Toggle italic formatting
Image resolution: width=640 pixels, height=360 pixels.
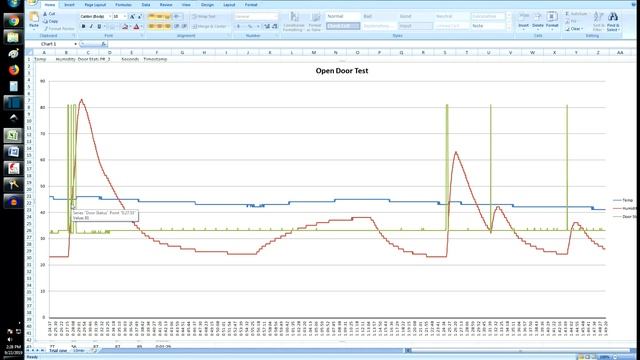click(x=91, y=27)
